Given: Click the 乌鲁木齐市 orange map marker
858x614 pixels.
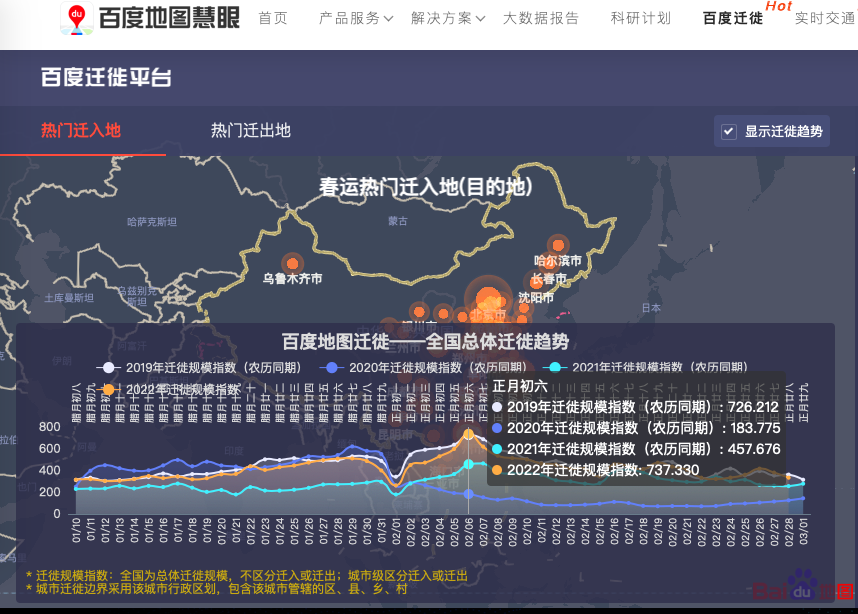Looking at the screenshot, I should 293,263.
